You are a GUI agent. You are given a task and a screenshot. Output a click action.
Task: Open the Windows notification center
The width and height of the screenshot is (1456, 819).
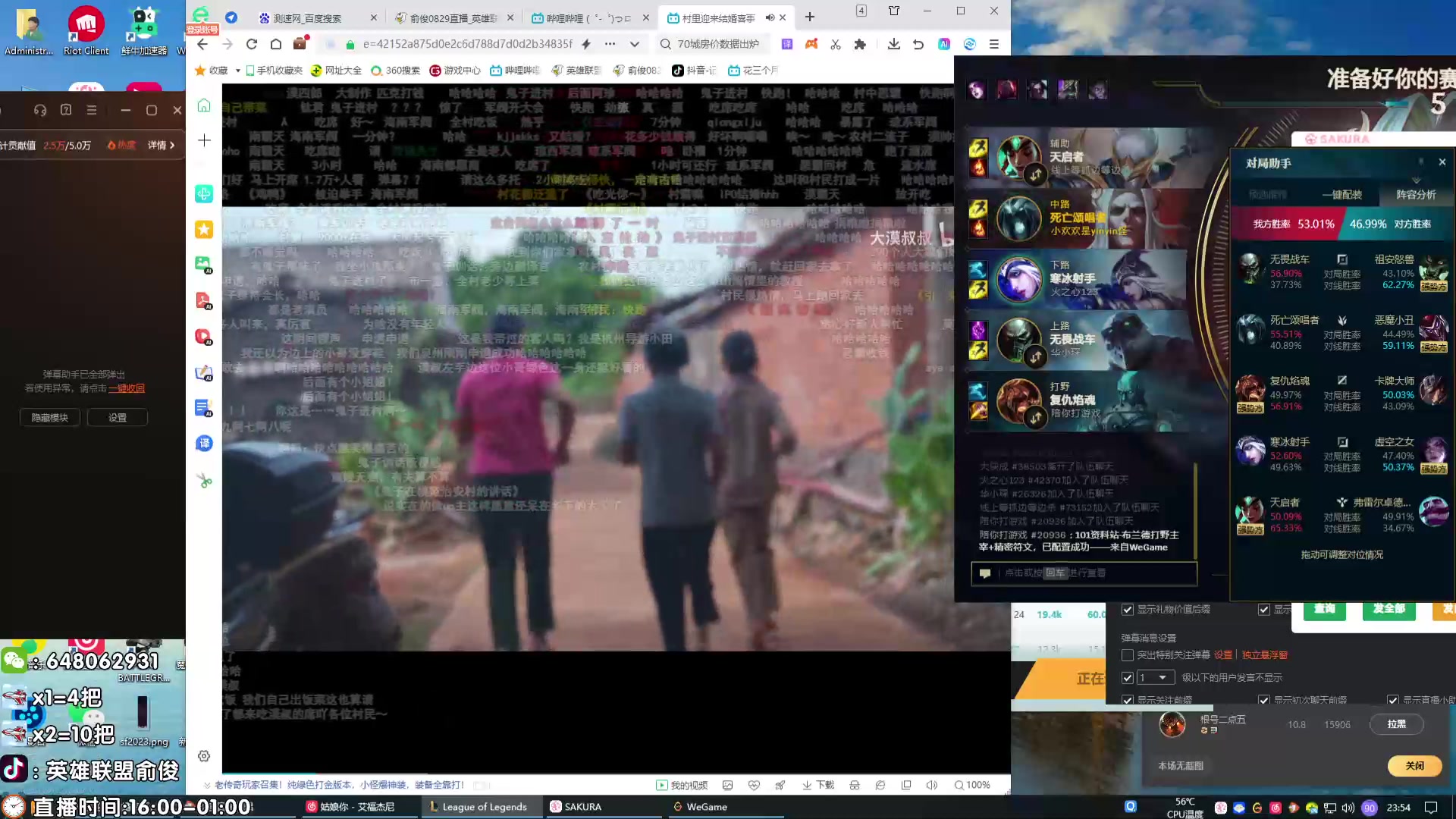coord(1431,808)
